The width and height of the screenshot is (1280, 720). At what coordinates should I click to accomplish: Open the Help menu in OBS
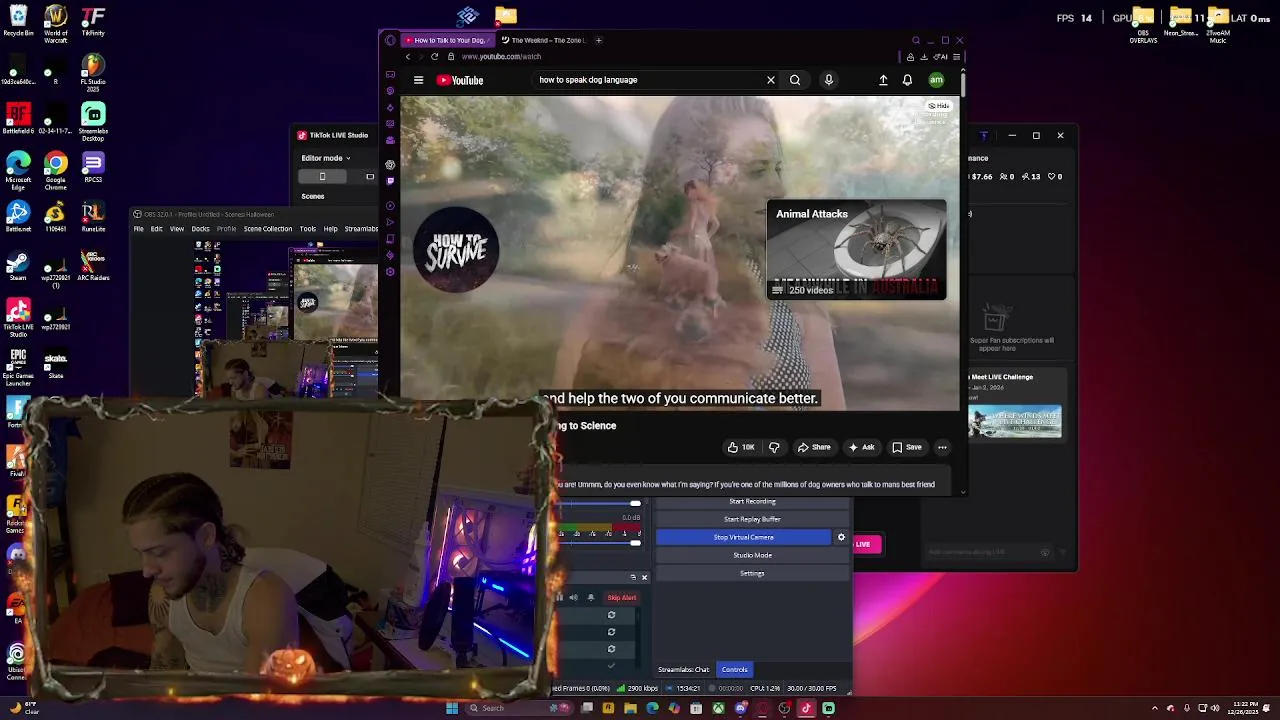pyautogui.click(x=331, y=229)
